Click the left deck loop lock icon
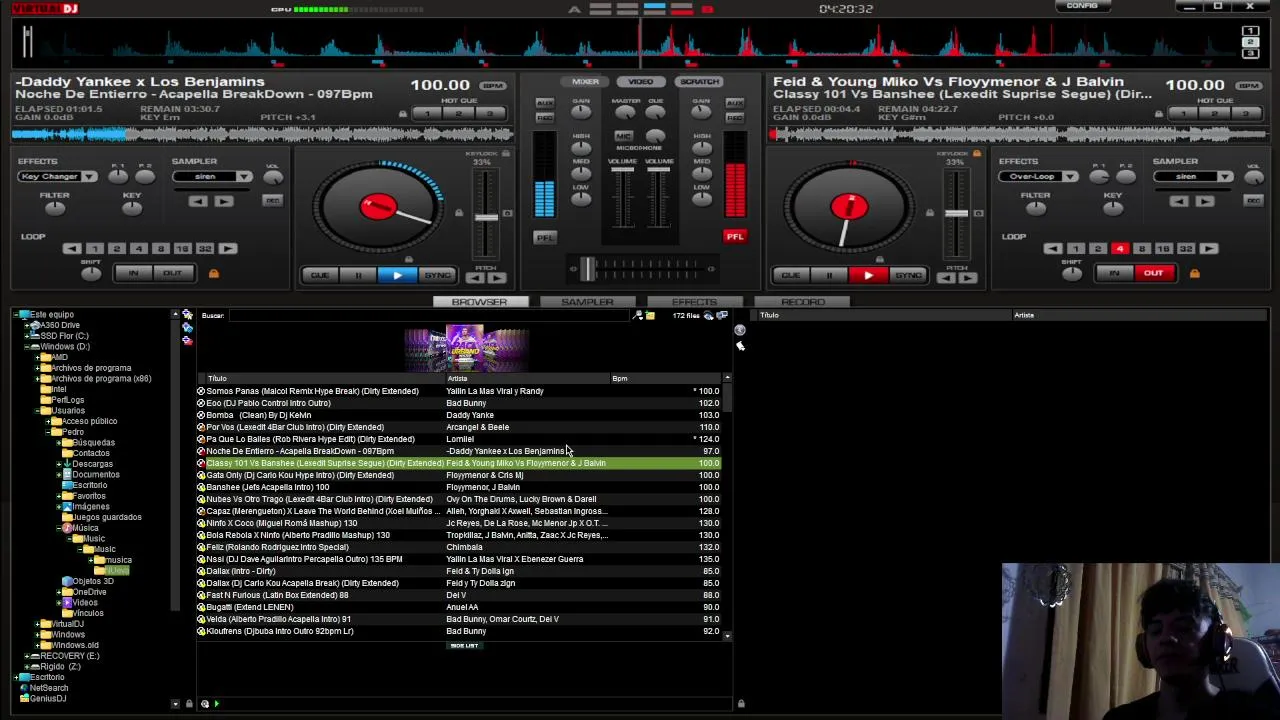The height and width of the screenshot is (720, 1280). pos(213,273)
